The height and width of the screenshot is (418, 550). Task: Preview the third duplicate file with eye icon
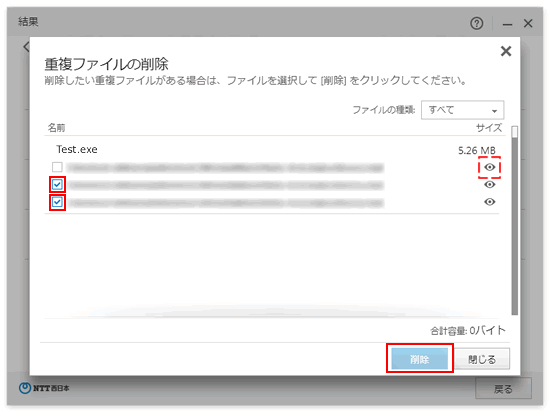click(489, 202)
